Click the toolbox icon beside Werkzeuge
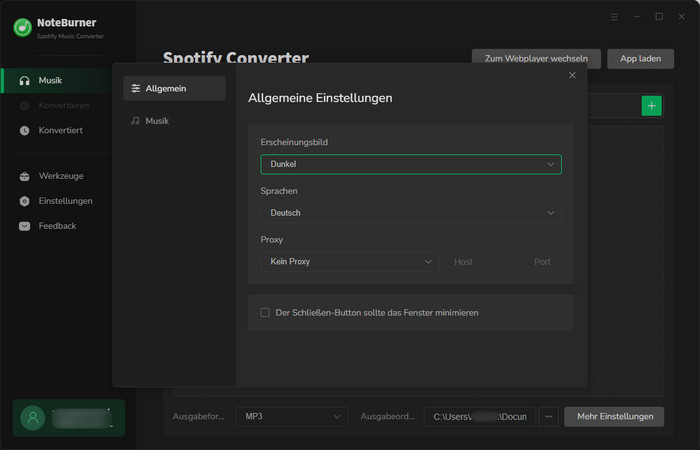This screenshot has width=700, height=450. (x=25, y=176)
